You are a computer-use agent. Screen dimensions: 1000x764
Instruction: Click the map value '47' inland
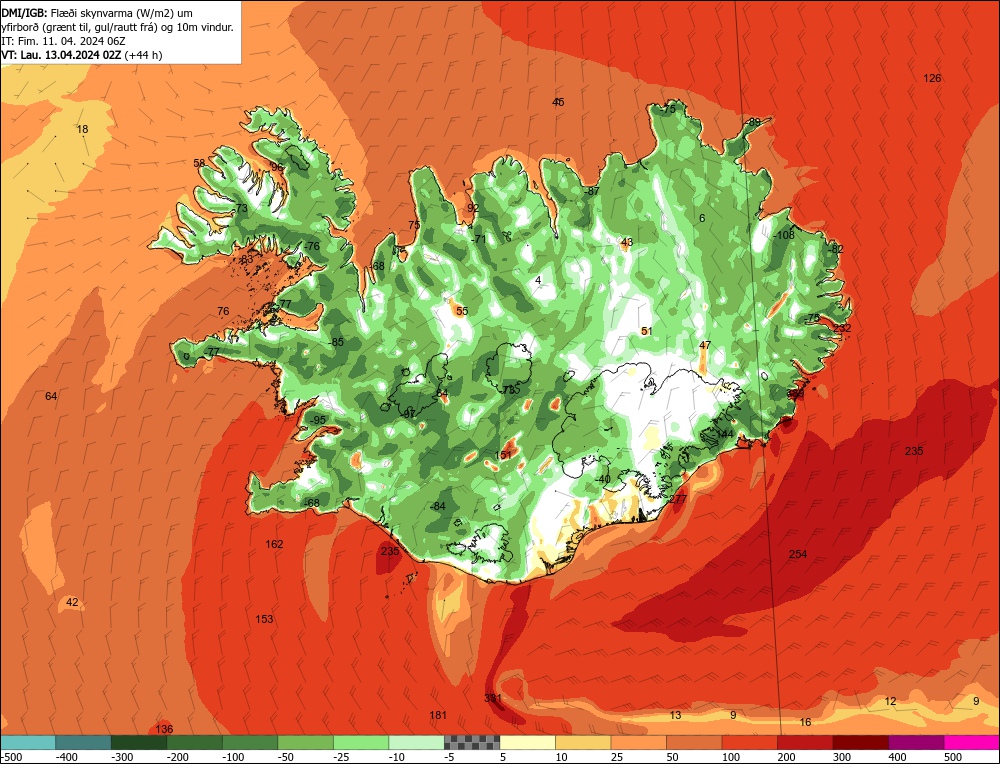[705, 345]
